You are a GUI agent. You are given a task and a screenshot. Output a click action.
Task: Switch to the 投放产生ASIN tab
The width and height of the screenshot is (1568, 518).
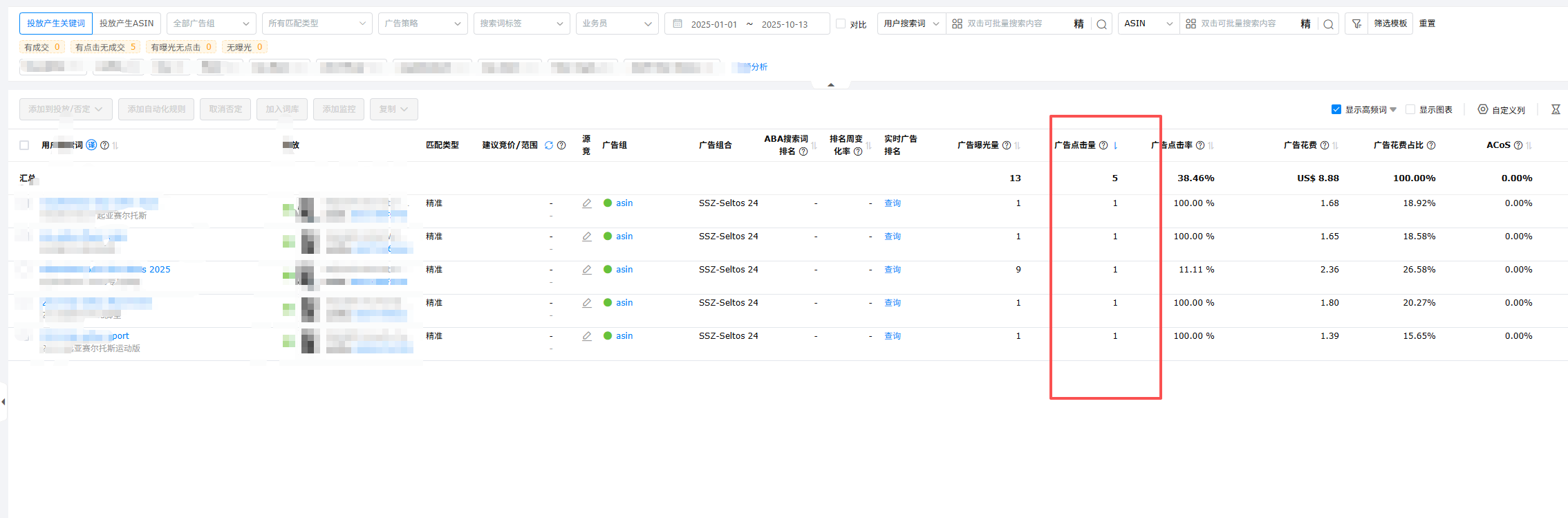(127, 24)
